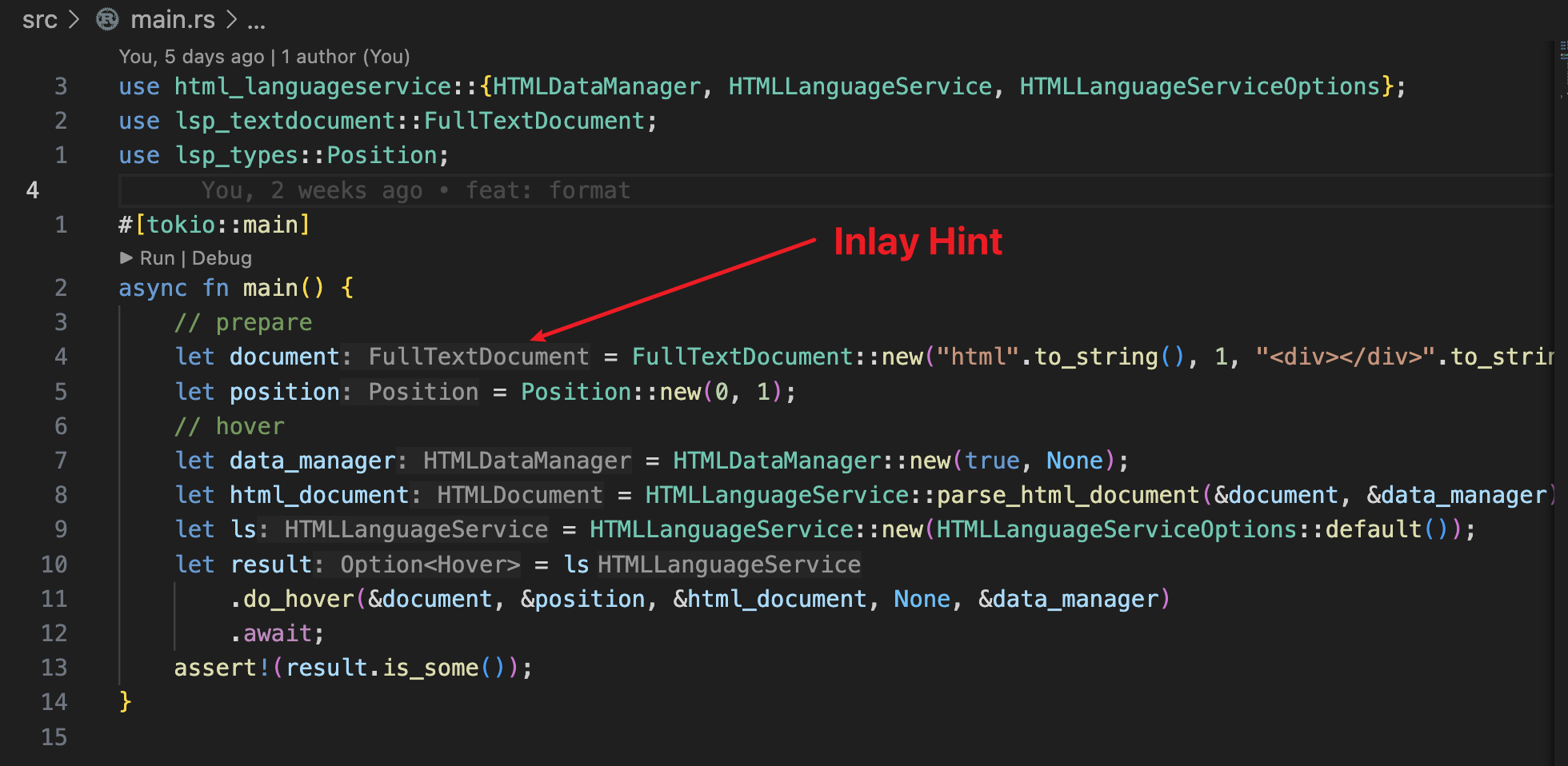Click the "<div></div>" string literal
Image resolution: width=1568 pixels, height=766 pixels.
1346,357
